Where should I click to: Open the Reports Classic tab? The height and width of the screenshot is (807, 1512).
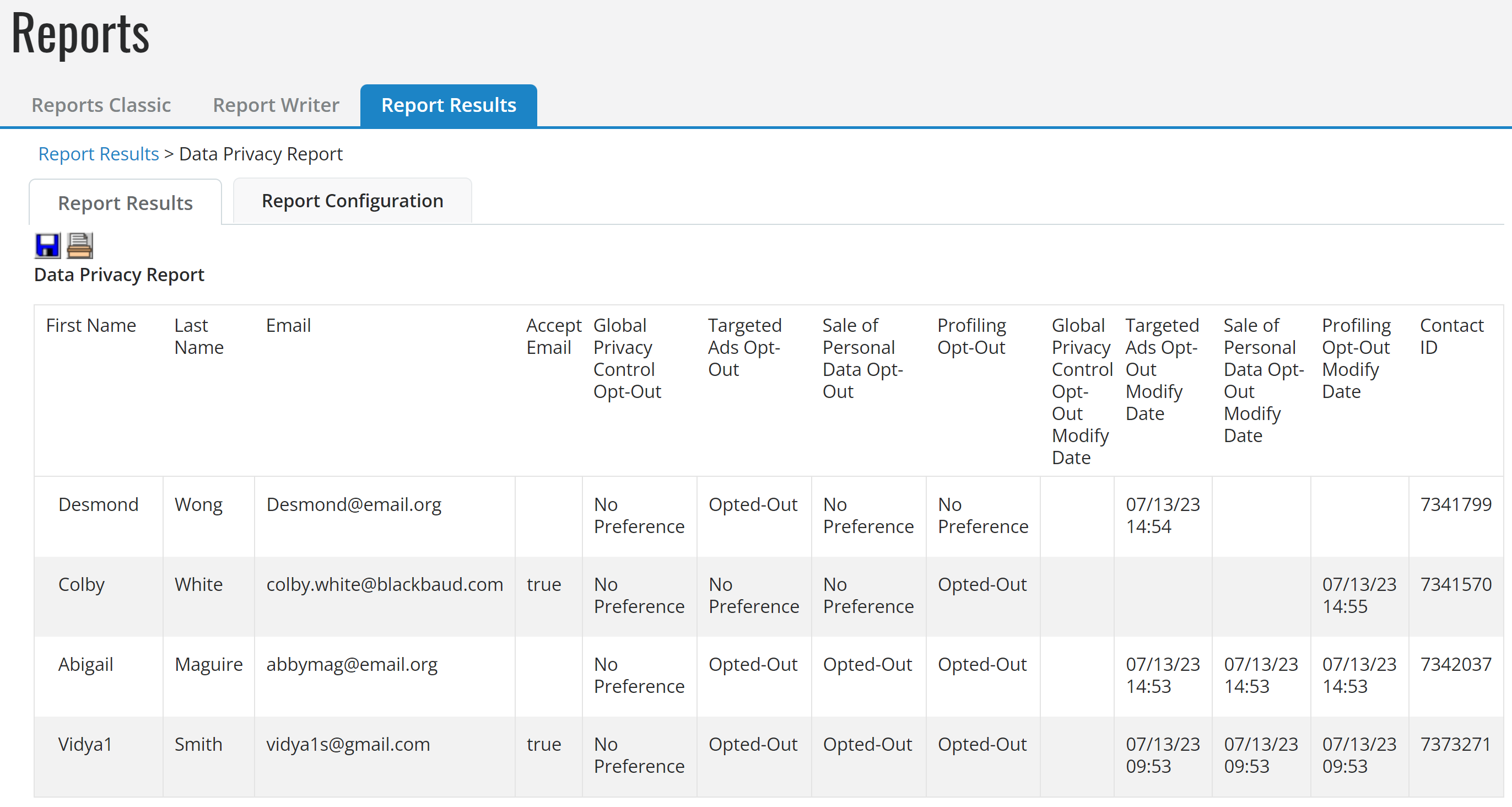point(101,105)
